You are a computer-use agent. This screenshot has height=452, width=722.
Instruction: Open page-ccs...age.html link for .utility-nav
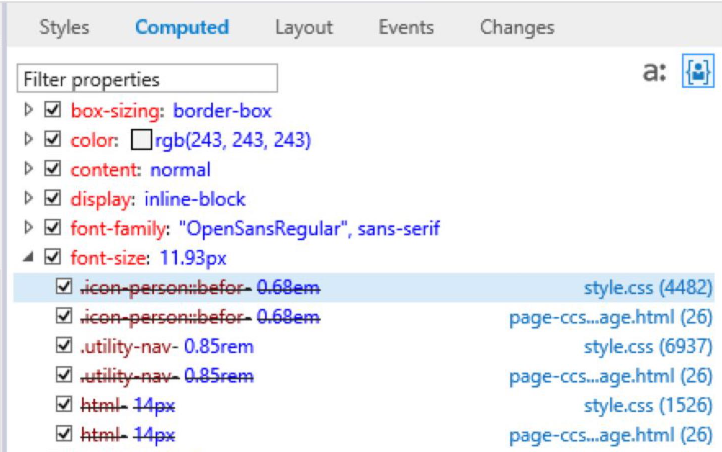[611, 377]
